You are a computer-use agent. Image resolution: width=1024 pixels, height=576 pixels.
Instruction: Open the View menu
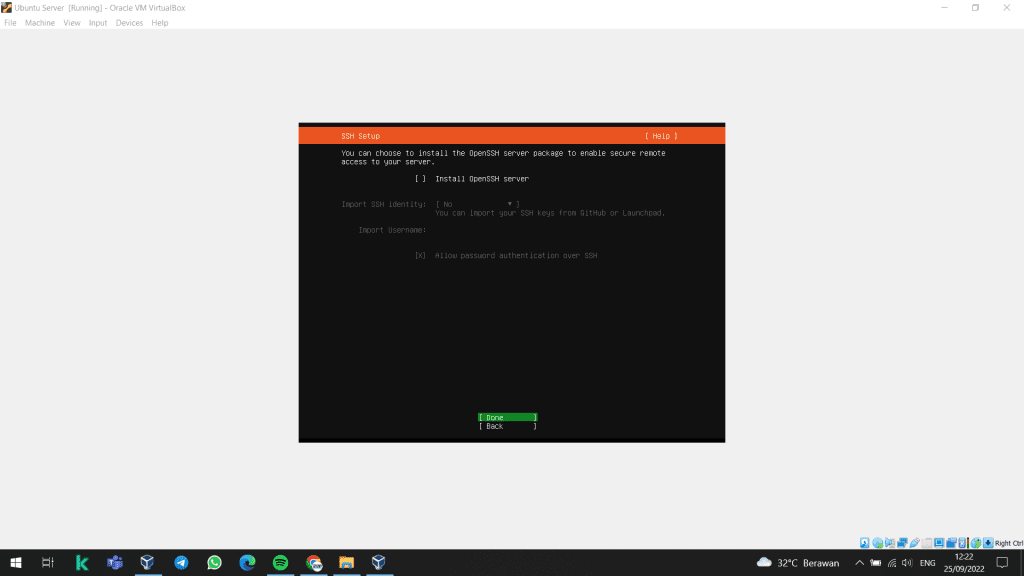point(72,23)
